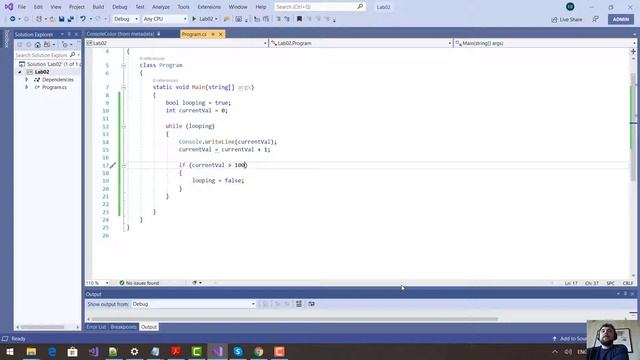
Task: Toggle auto-hide pin on Solution Explorer
Action: coord(69,34)
